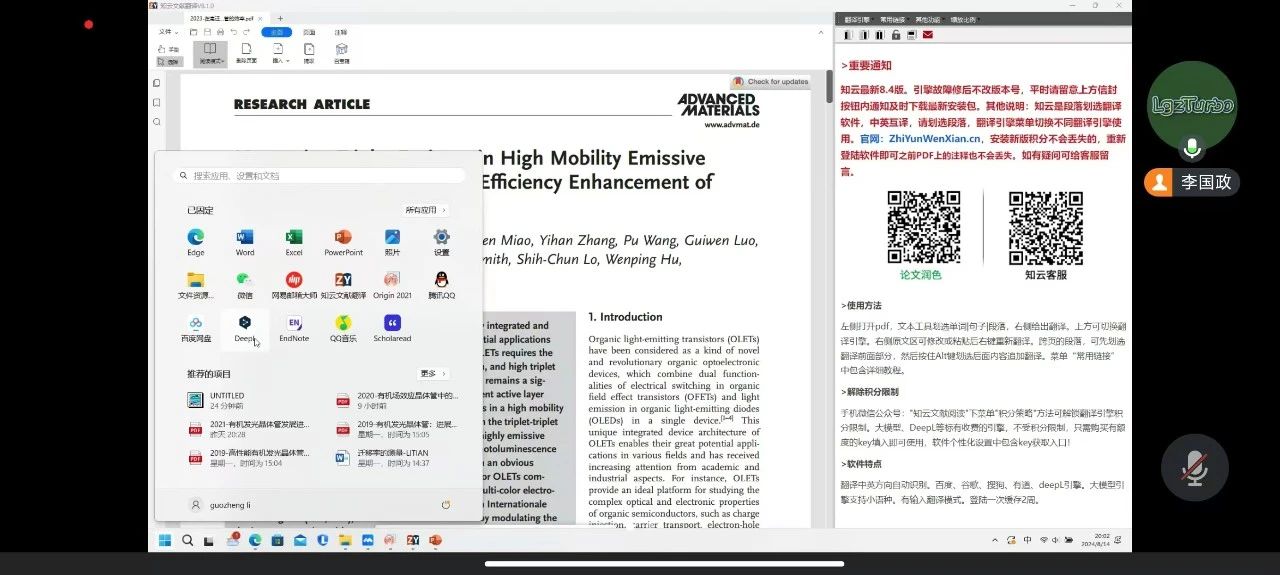
Task: Click Check for updates badge
Action: [x=771, y=82]
